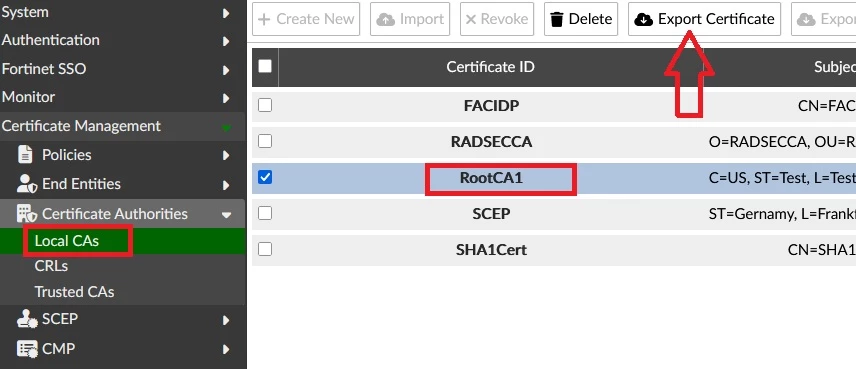Uncheck the RootCA1 row checkbox
The height and width of the screenshot is (369, 856).
point(265,177)
